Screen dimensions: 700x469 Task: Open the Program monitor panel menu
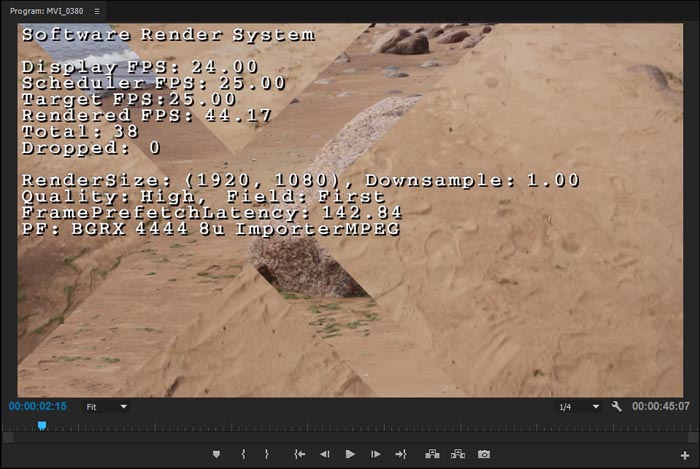pyautogui.click(x=97, y=11)
